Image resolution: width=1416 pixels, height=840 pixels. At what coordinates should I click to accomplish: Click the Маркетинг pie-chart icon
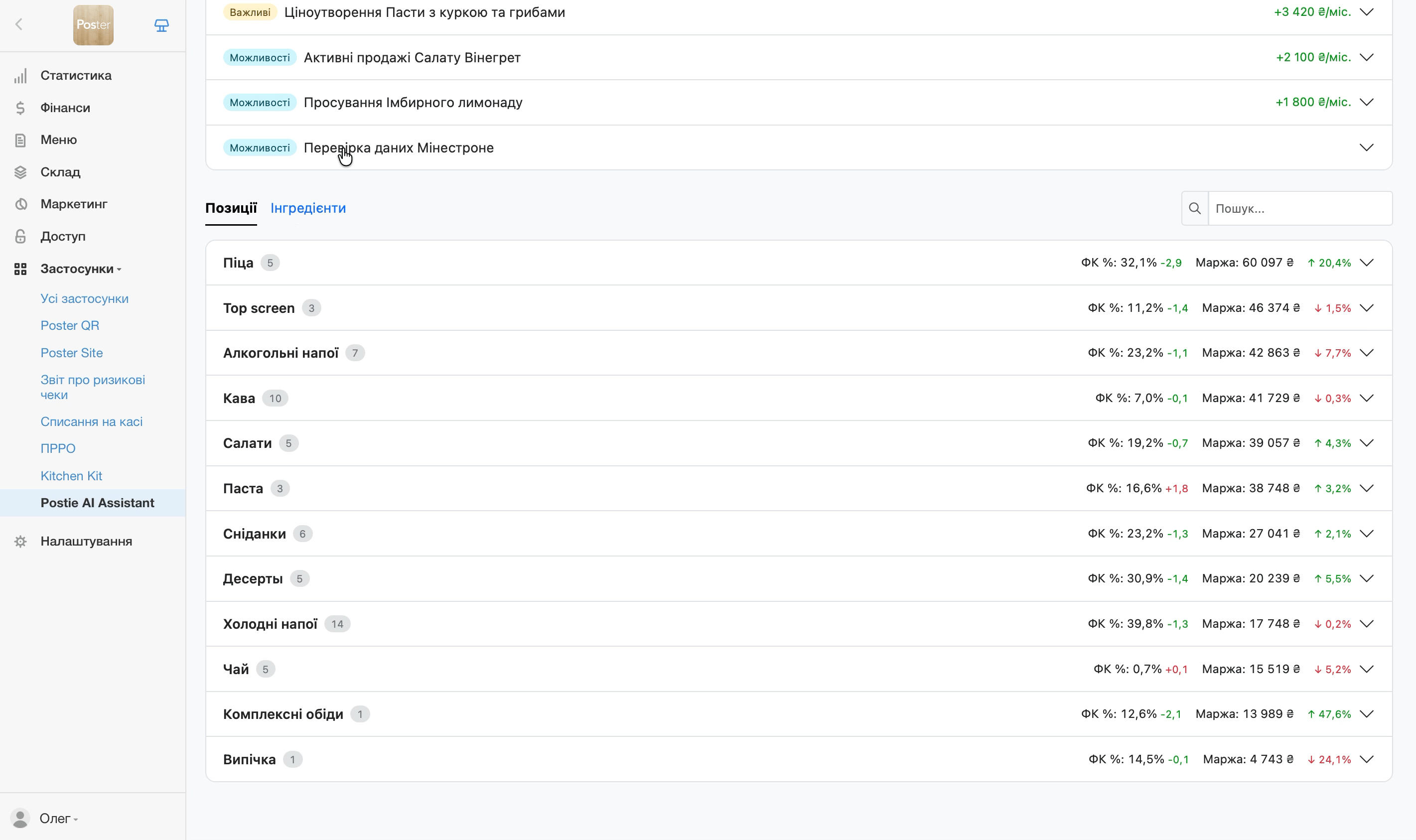pos(20,204)
